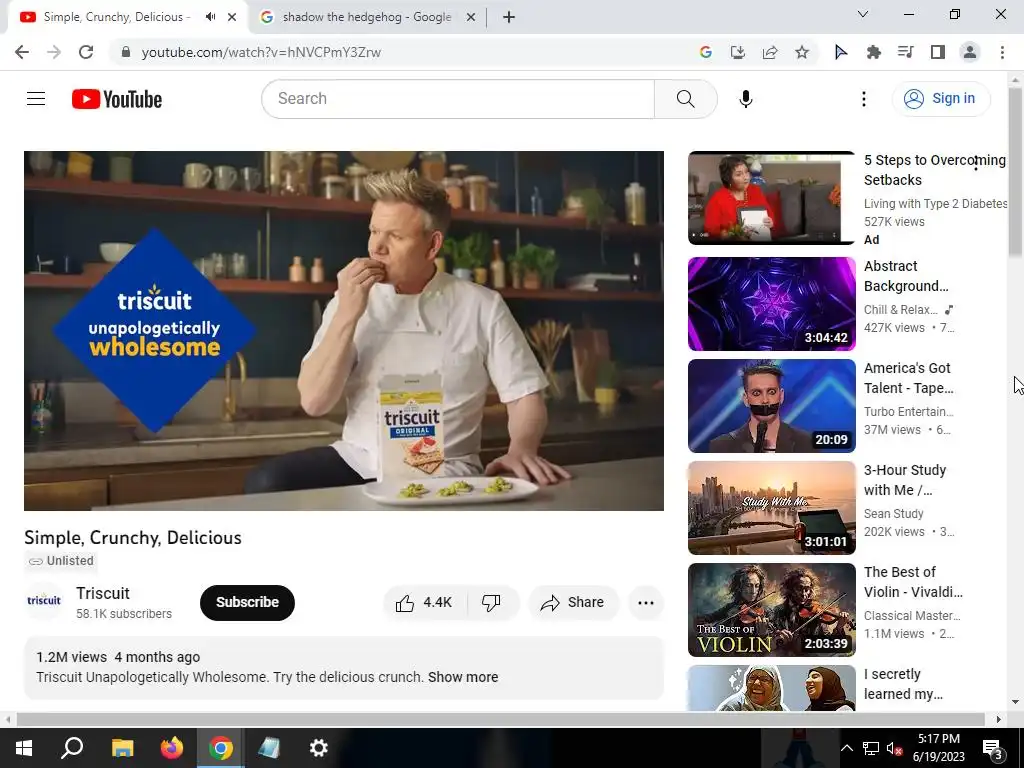Screen dimensions: 1024x768
Task: Open The Best of Violin thumbnail
Action: click(771, 609)
